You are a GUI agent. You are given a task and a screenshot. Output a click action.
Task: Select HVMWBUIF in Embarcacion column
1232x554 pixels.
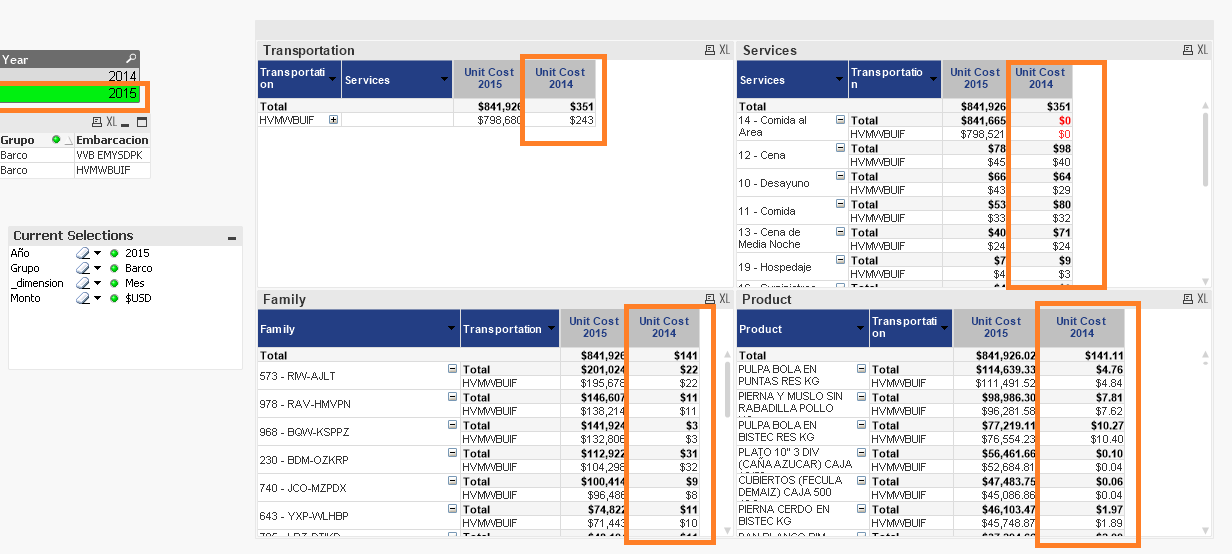113,170
